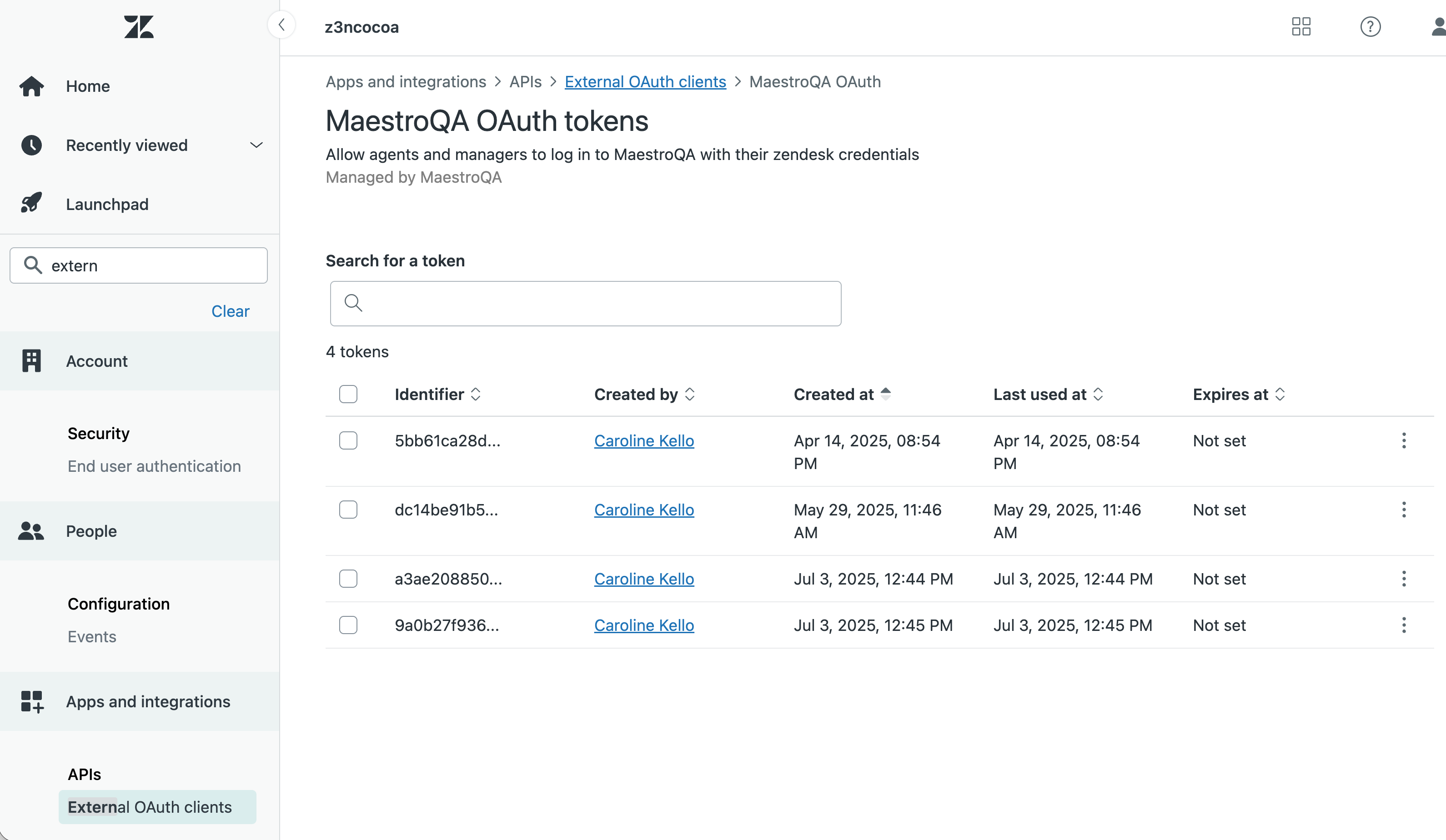Screen dimensions: 1446x840
Task: Open options menu for token 5bb61ca28d
Action: pyautogui.click(x=1404, y=440)
